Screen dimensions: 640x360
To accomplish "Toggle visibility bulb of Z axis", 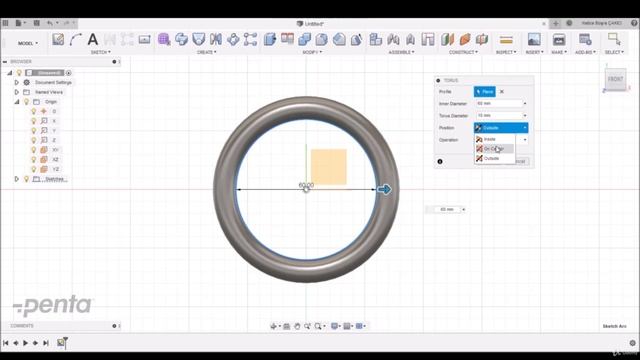I will [x=34, y=140].
